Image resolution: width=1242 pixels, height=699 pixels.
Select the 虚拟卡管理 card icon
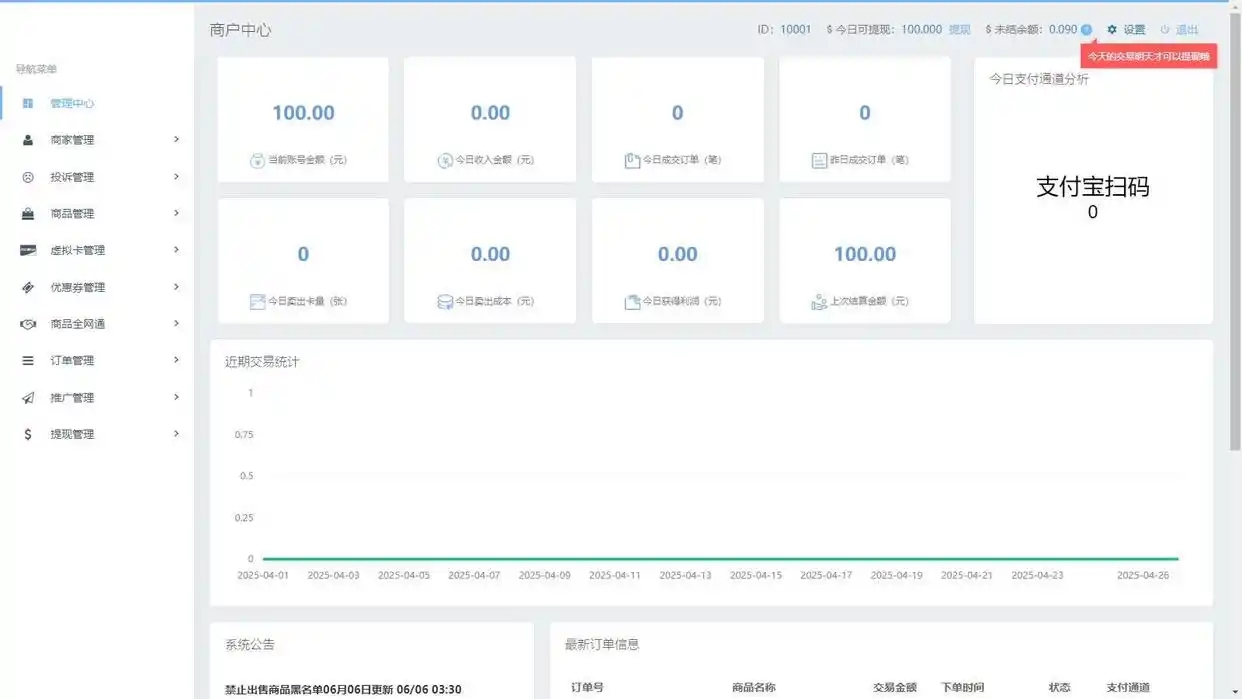pyautogui.click(x=27, y=250)
